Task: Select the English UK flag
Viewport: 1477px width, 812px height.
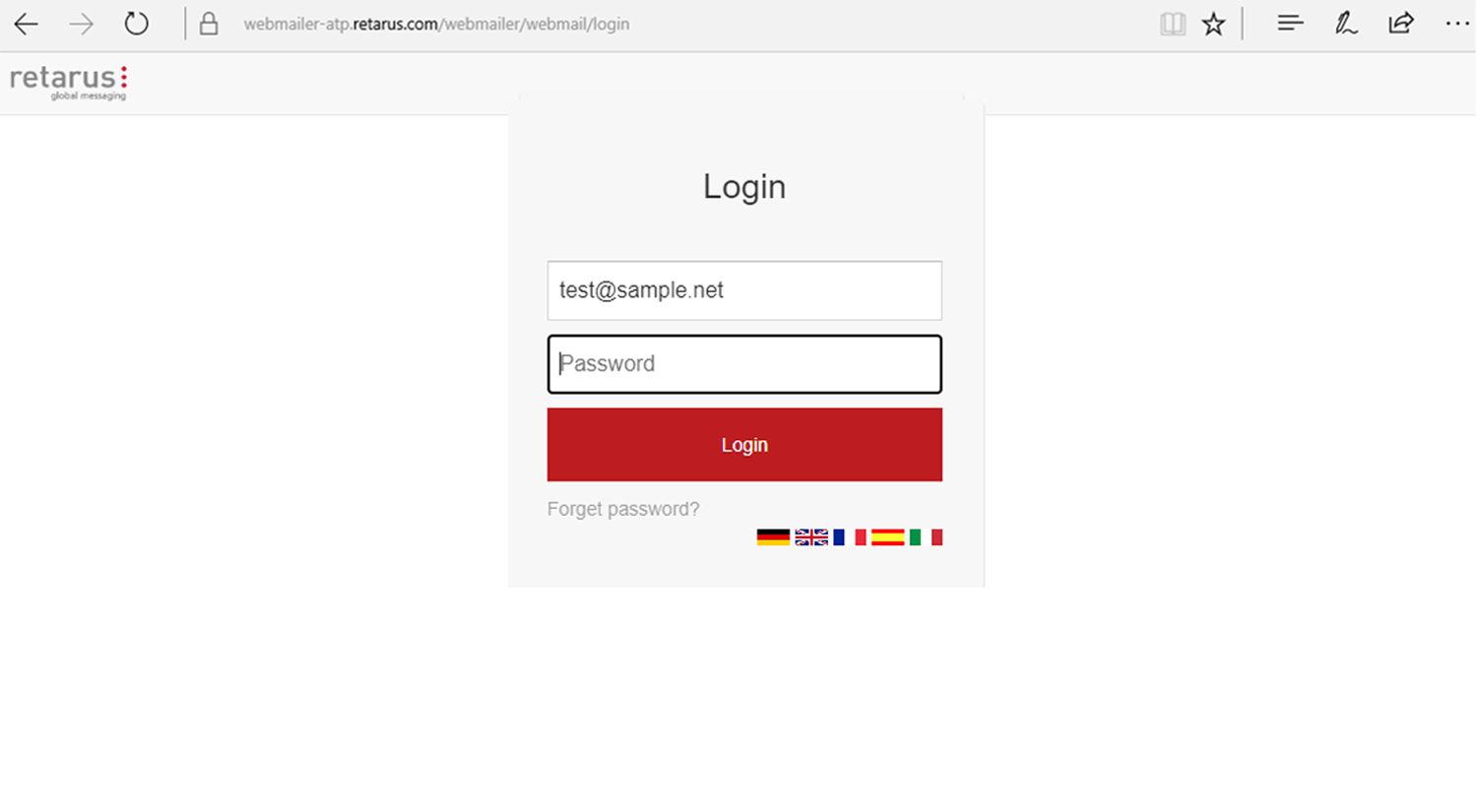Action: 811,536
